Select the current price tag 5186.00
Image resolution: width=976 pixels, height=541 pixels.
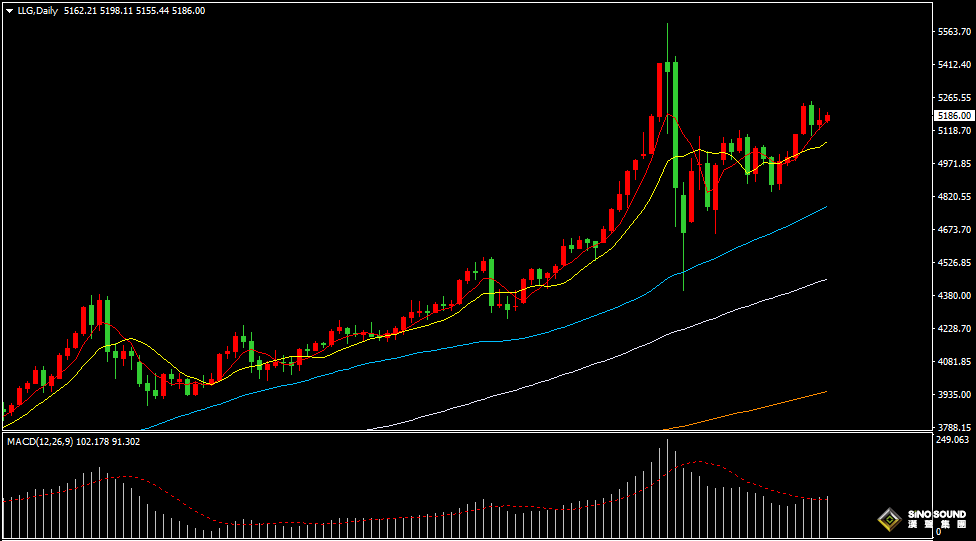(x=953, y=116)
